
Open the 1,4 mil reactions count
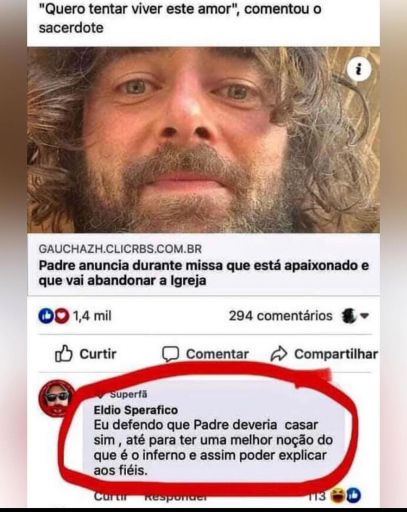coord(92,316)
